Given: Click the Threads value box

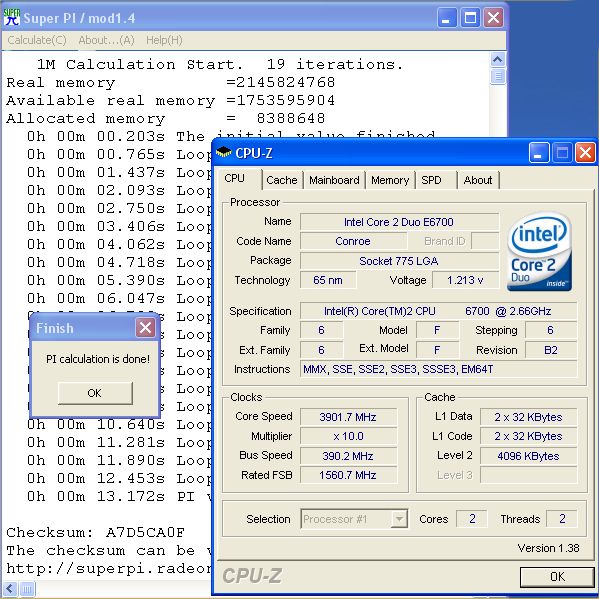Looking at the screenshot, I should (x=562, y=519).
